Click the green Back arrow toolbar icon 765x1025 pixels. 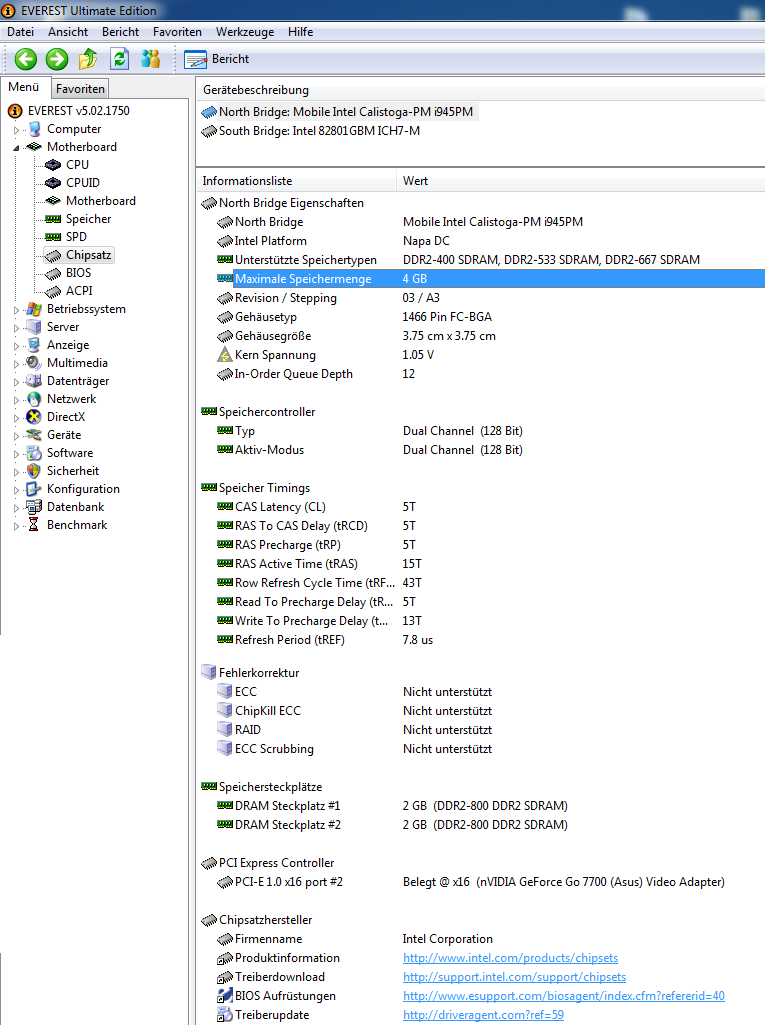pyautogui.click(x=26, y=59)
